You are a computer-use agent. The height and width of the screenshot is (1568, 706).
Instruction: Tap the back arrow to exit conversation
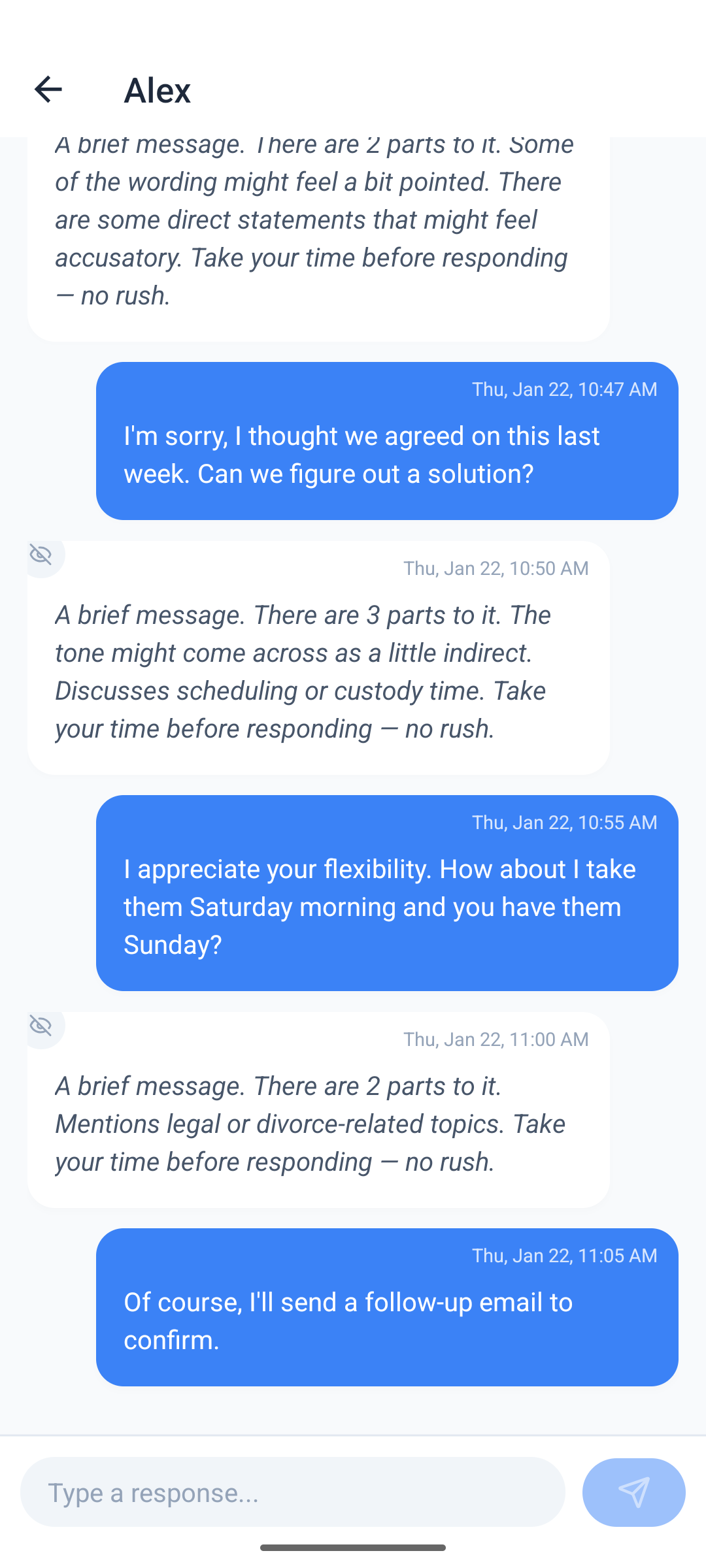pyautogui.click(x=49, y=89)
